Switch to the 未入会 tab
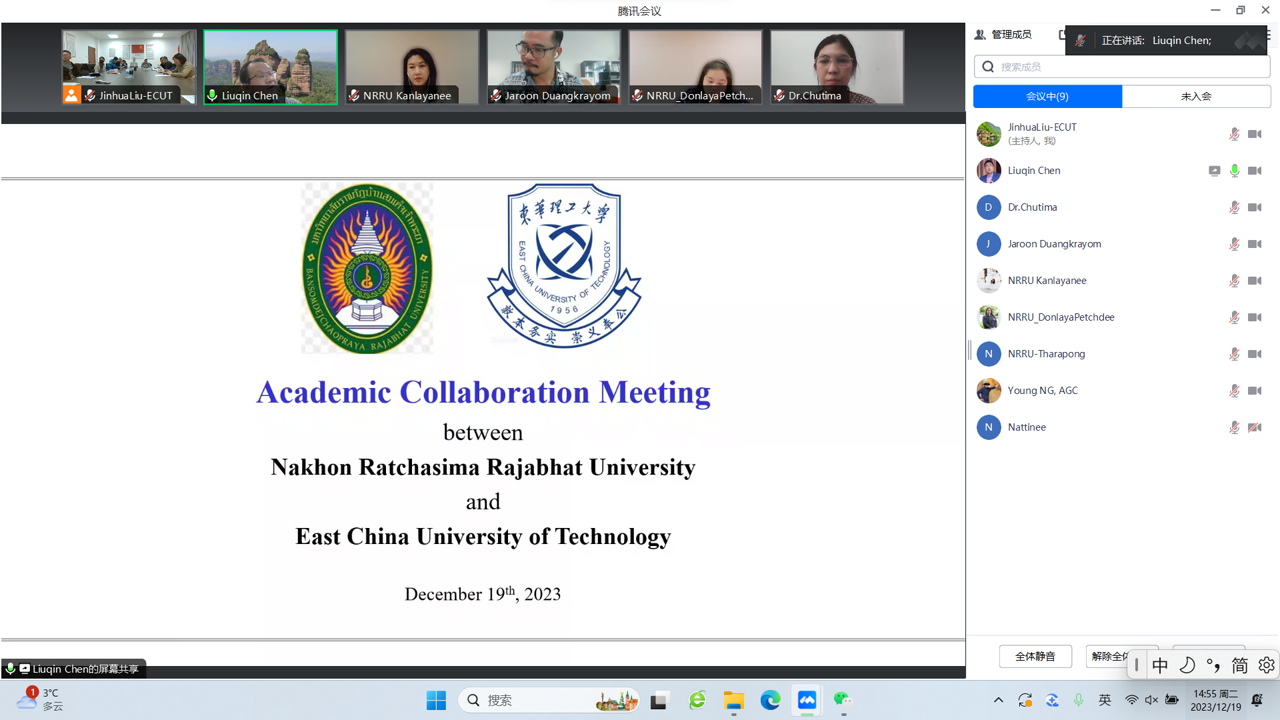This screenshot has height=720, width=1280. [x=1196, y=96]
